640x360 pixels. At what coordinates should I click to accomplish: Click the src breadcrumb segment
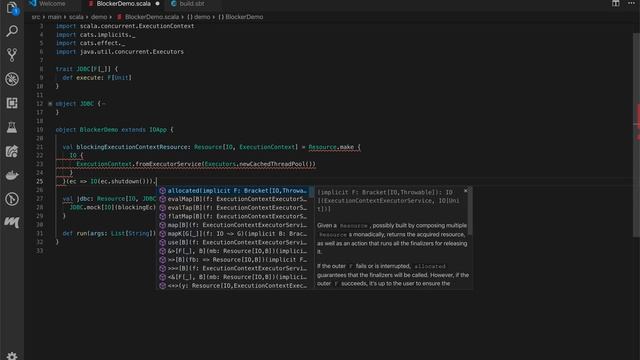coord(36,17)
